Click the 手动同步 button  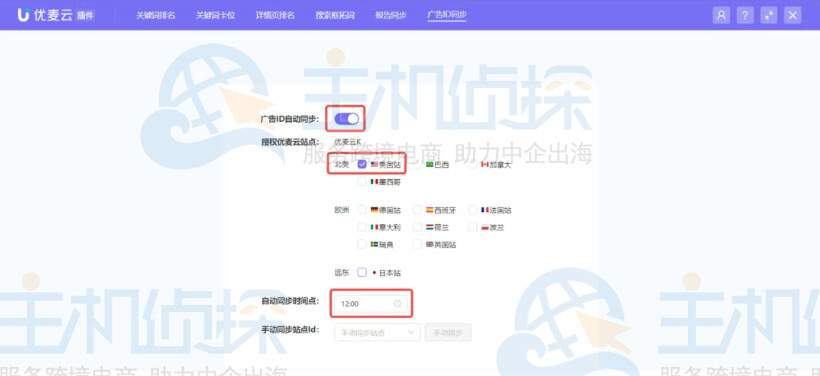[448, 333]
